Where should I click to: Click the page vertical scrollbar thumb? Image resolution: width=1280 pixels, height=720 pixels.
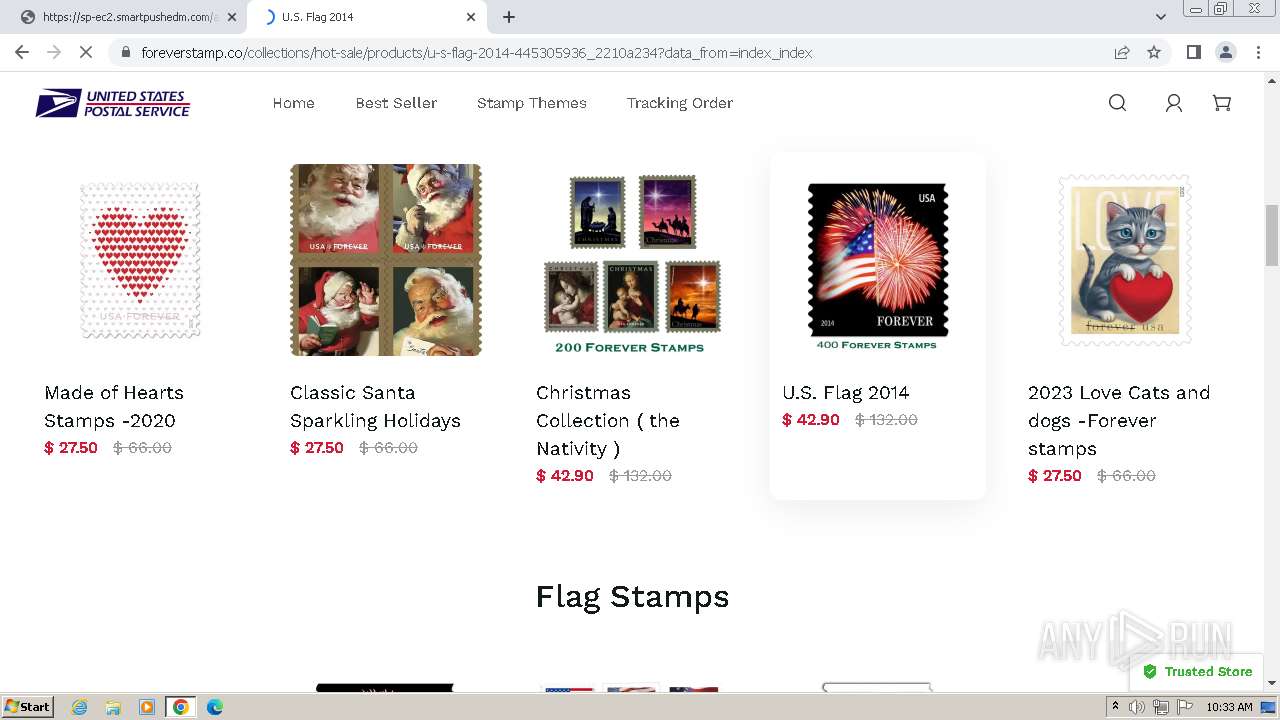click(x=1271, y=235)
